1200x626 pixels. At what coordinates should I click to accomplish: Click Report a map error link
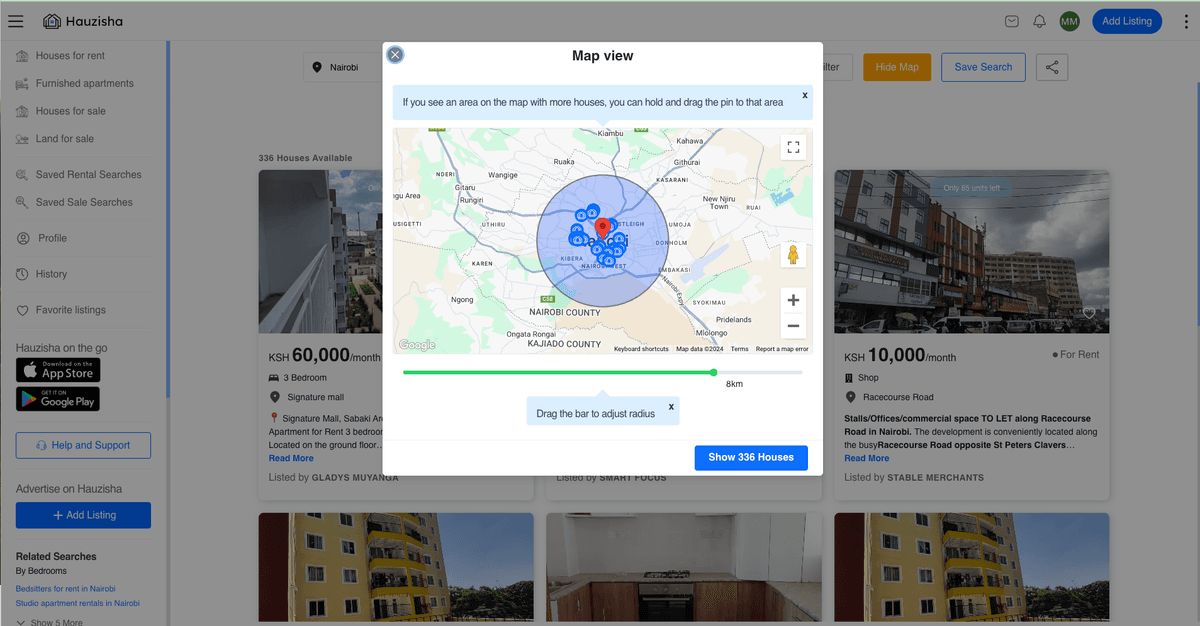point(782,349)
